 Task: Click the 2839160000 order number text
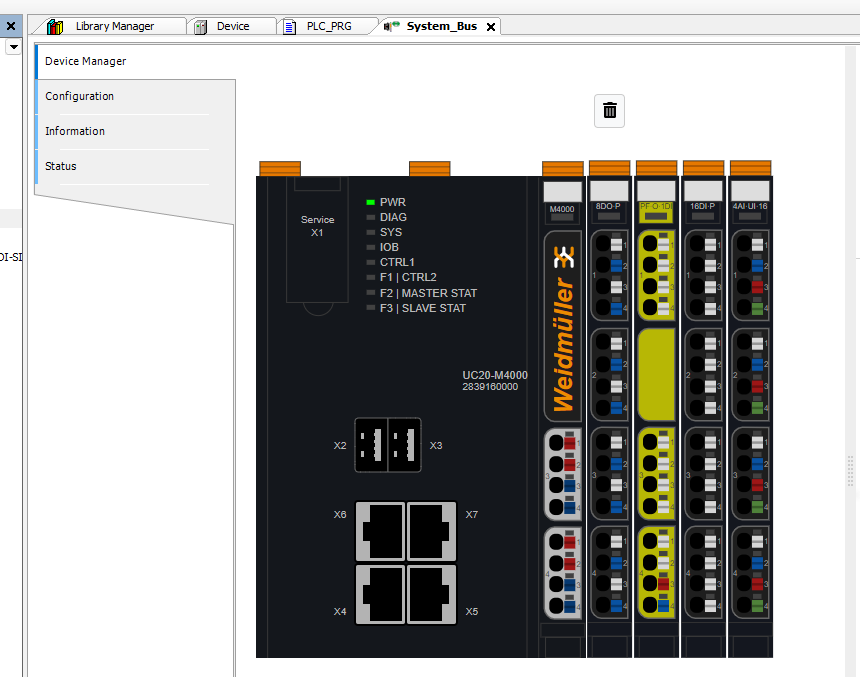pyautogui.click(x=490, y=387)
